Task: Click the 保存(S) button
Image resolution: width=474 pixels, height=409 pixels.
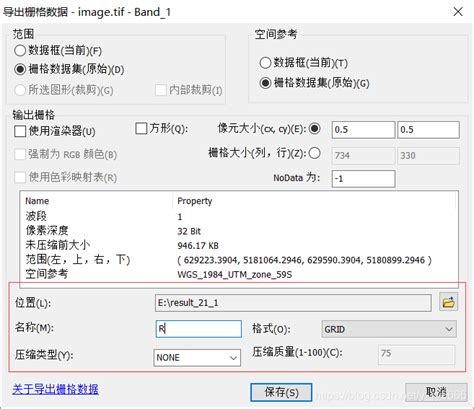Action: 281,392
